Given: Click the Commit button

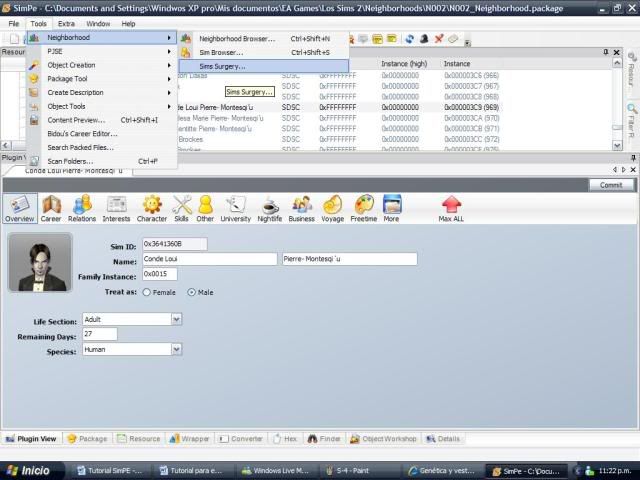Looking at the screenshot, I should [611, 185].
